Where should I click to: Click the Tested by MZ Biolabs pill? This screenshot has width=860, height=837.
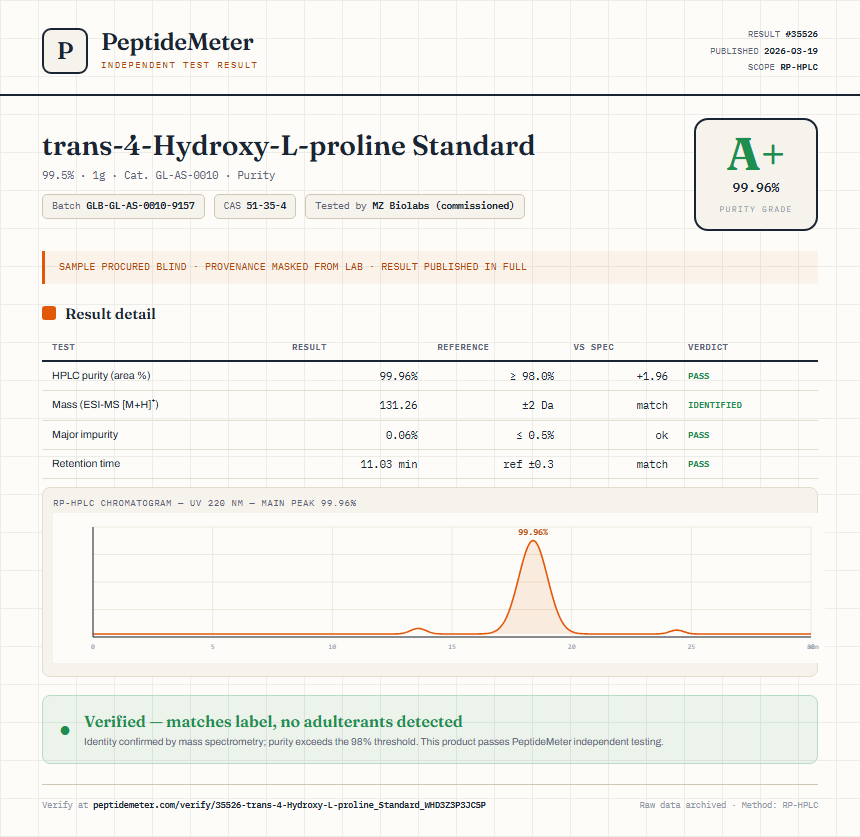pyautogui.click(x=415, y=206)
